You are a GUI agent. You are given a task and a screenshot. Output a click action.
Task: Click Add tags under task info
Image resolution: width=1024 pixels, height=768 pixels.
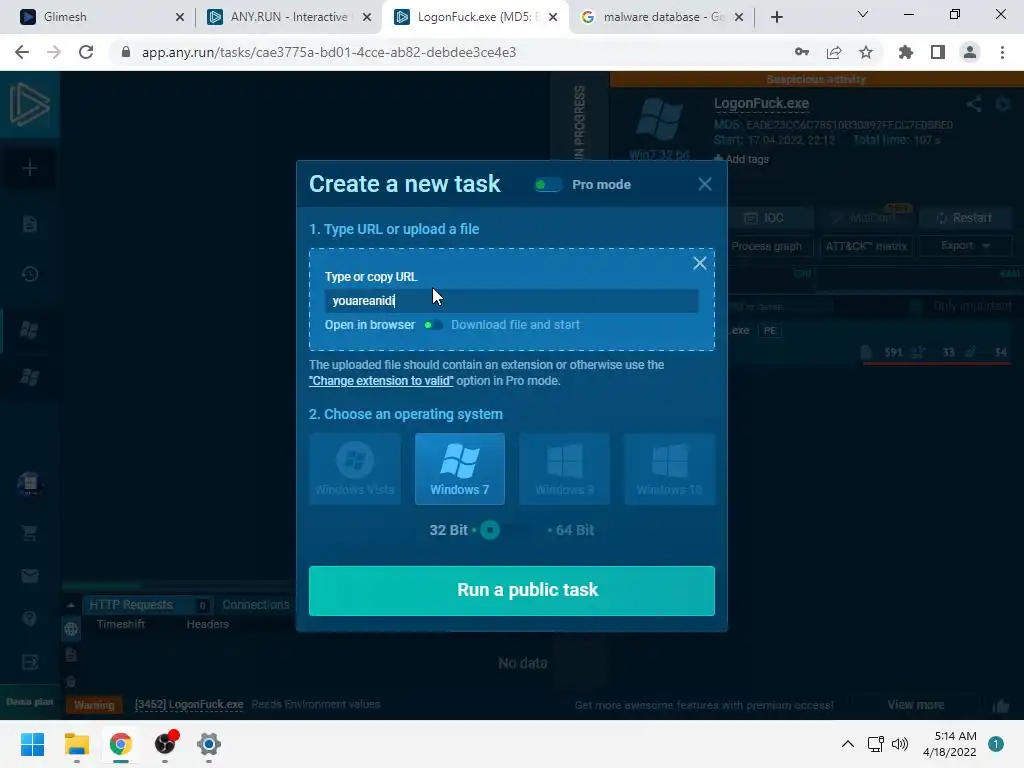742,159
